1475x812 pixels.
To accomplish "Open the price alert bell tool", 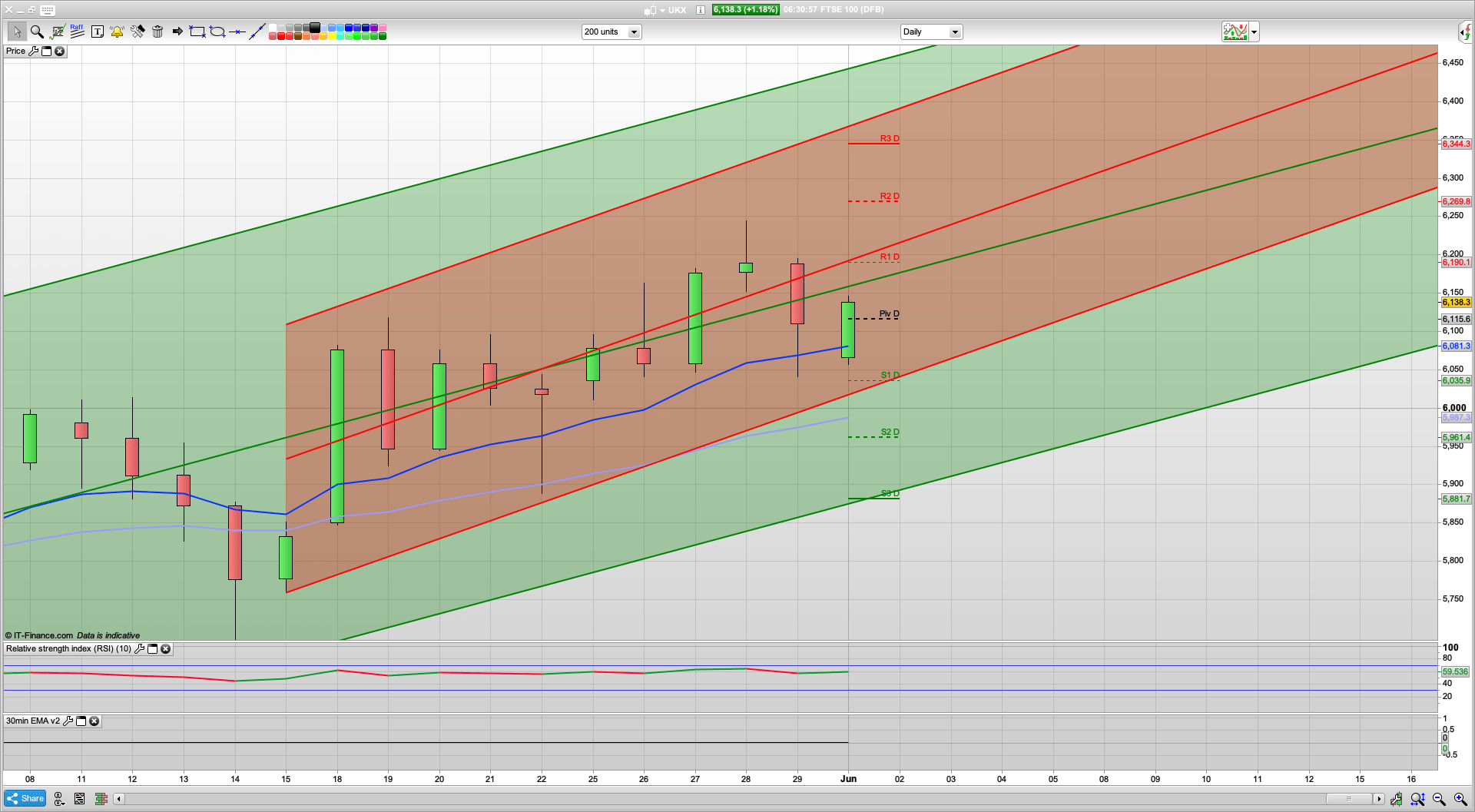I will coord(117,31).
